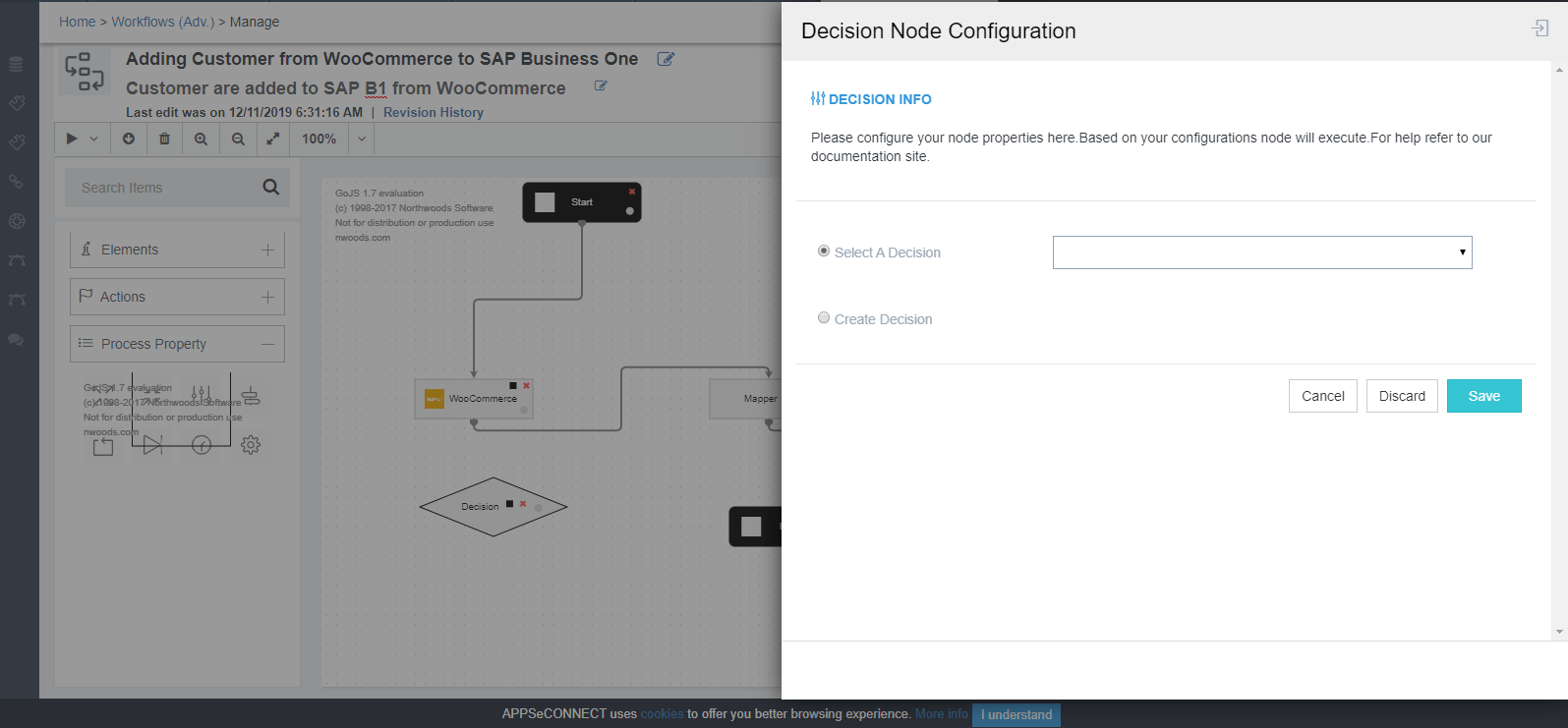Open the Select A Decision dropdown

pos(1262,252)
